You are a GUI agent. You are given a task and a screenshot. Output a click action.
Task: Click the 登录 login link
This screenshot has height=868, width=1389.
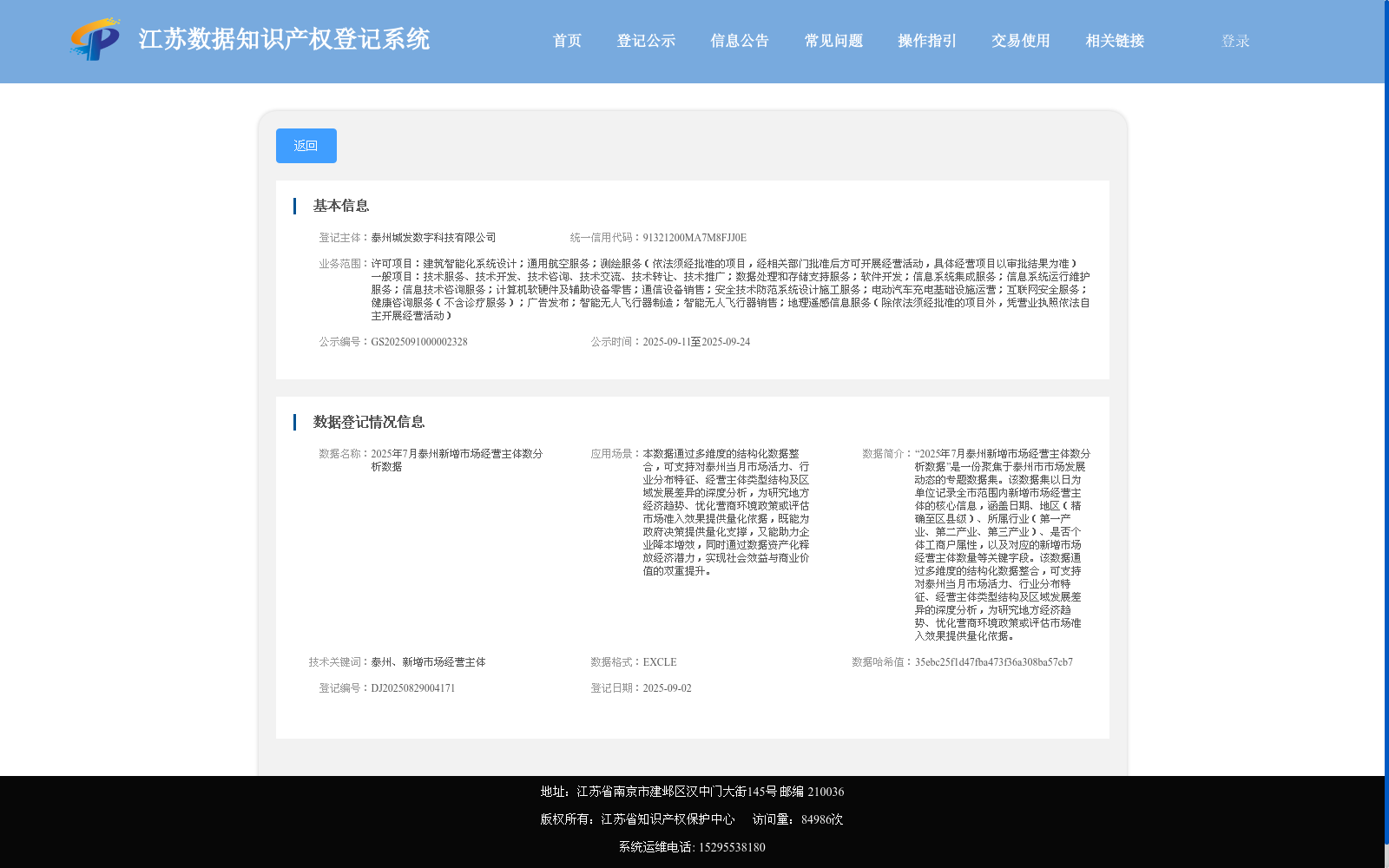(1235, 41)
